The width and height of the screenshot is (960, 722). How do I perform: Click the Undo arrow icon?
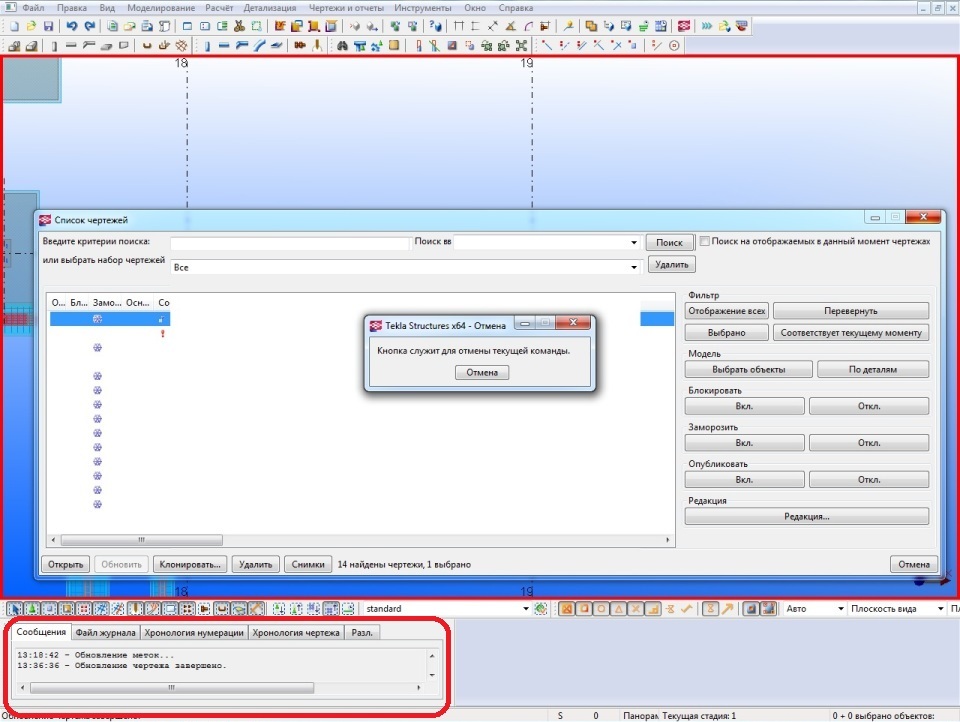click(x=73, y=25)
